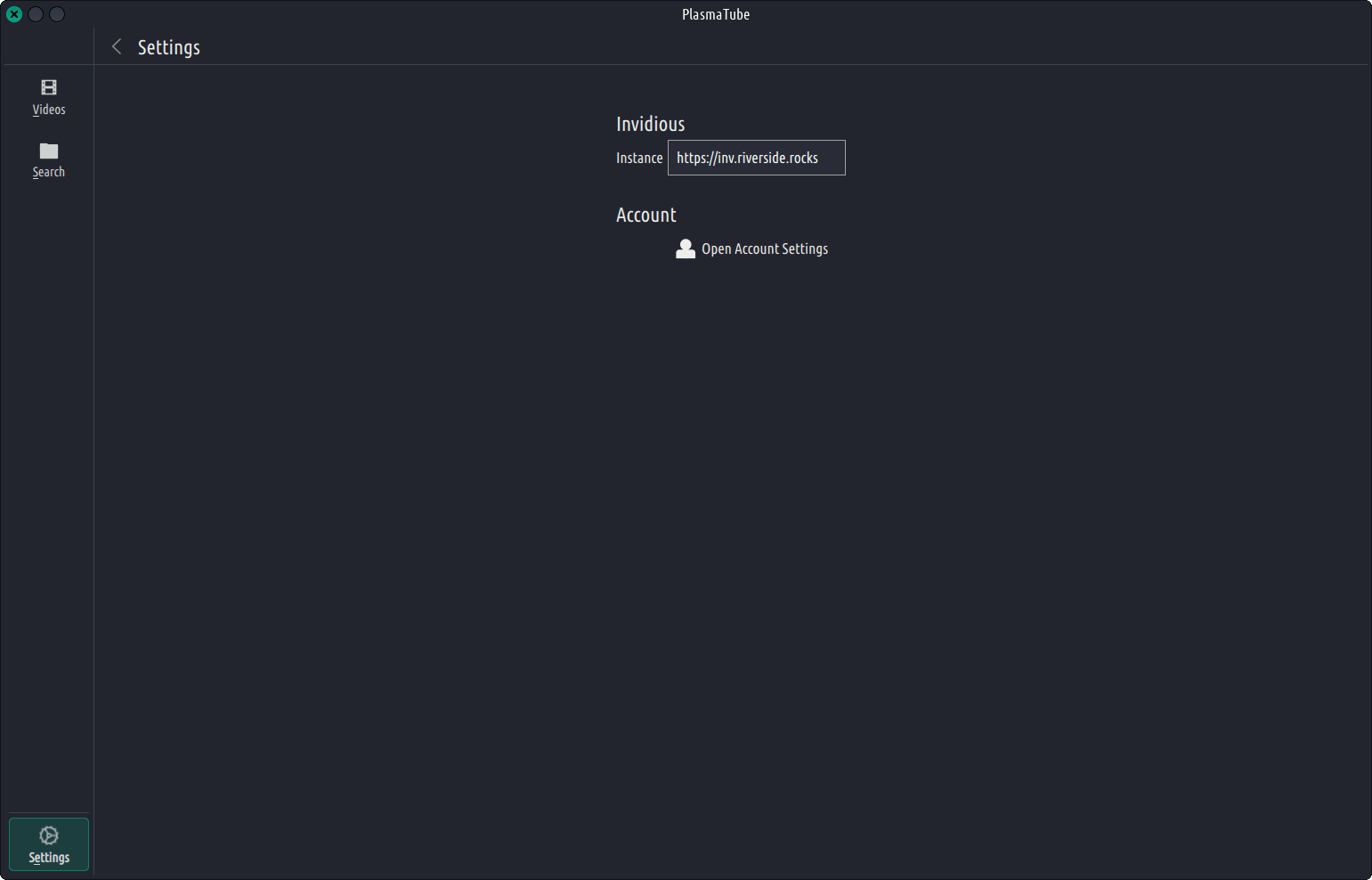Place cursor after 'rocks' in the instance URL
This screenshot has width=1372, height=880.
(820, 158)
